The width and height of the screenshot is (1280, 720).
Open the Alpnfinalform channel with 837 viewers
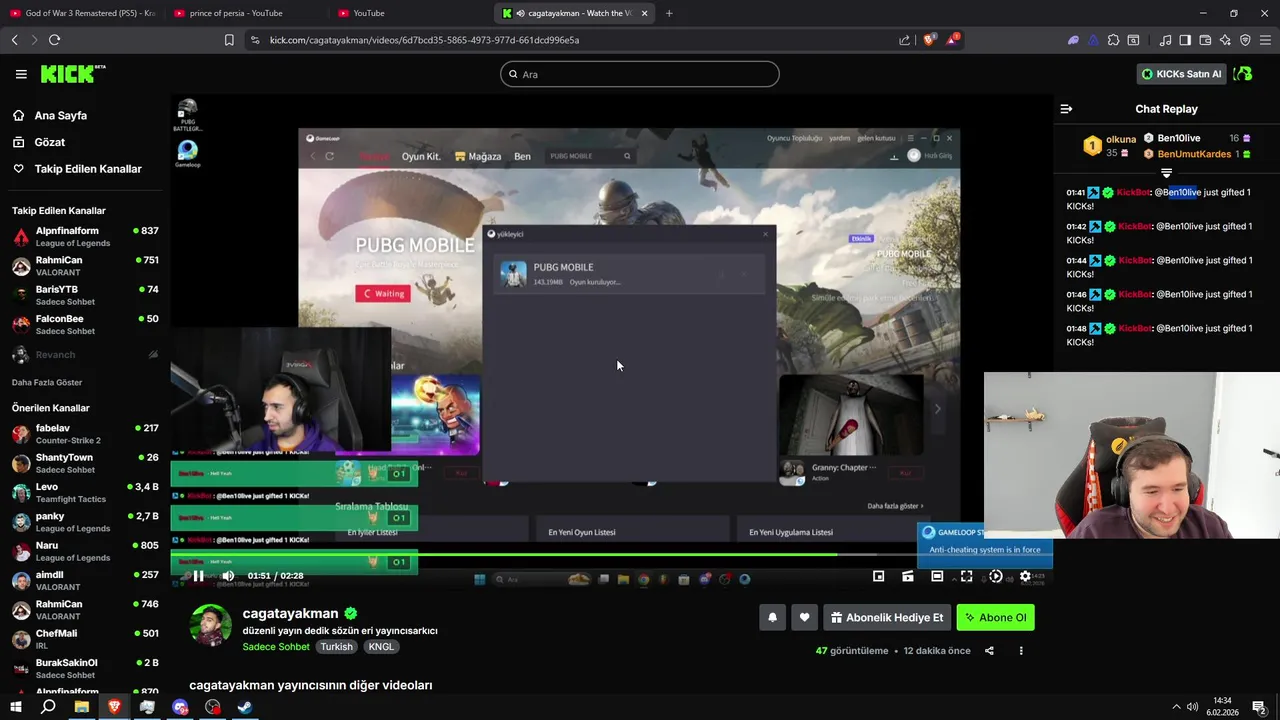point(85,237)
